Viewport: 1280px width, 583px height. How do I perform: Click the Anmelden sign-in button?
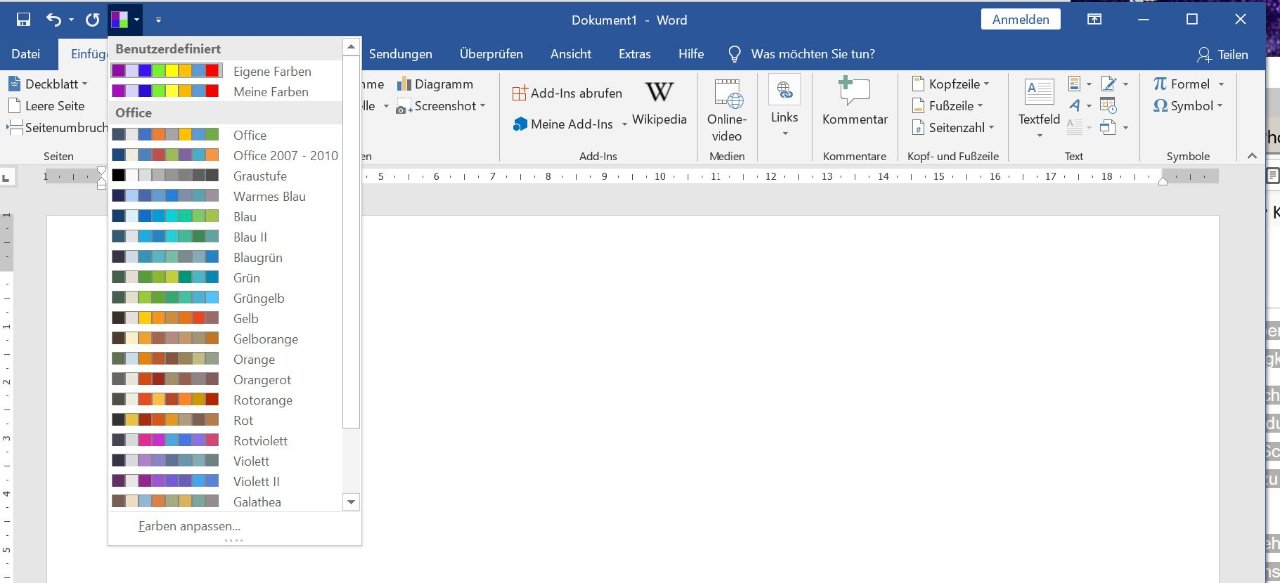point(1020,19)
